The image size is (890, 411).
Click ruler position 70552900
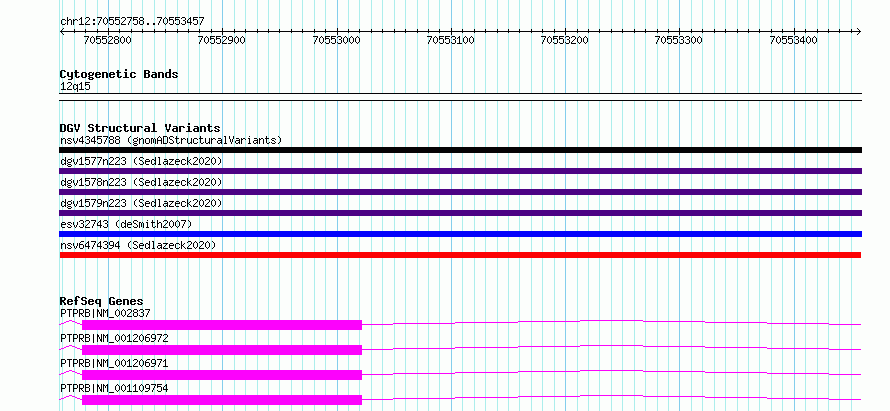pyautogui.click(x=221, y=40)
